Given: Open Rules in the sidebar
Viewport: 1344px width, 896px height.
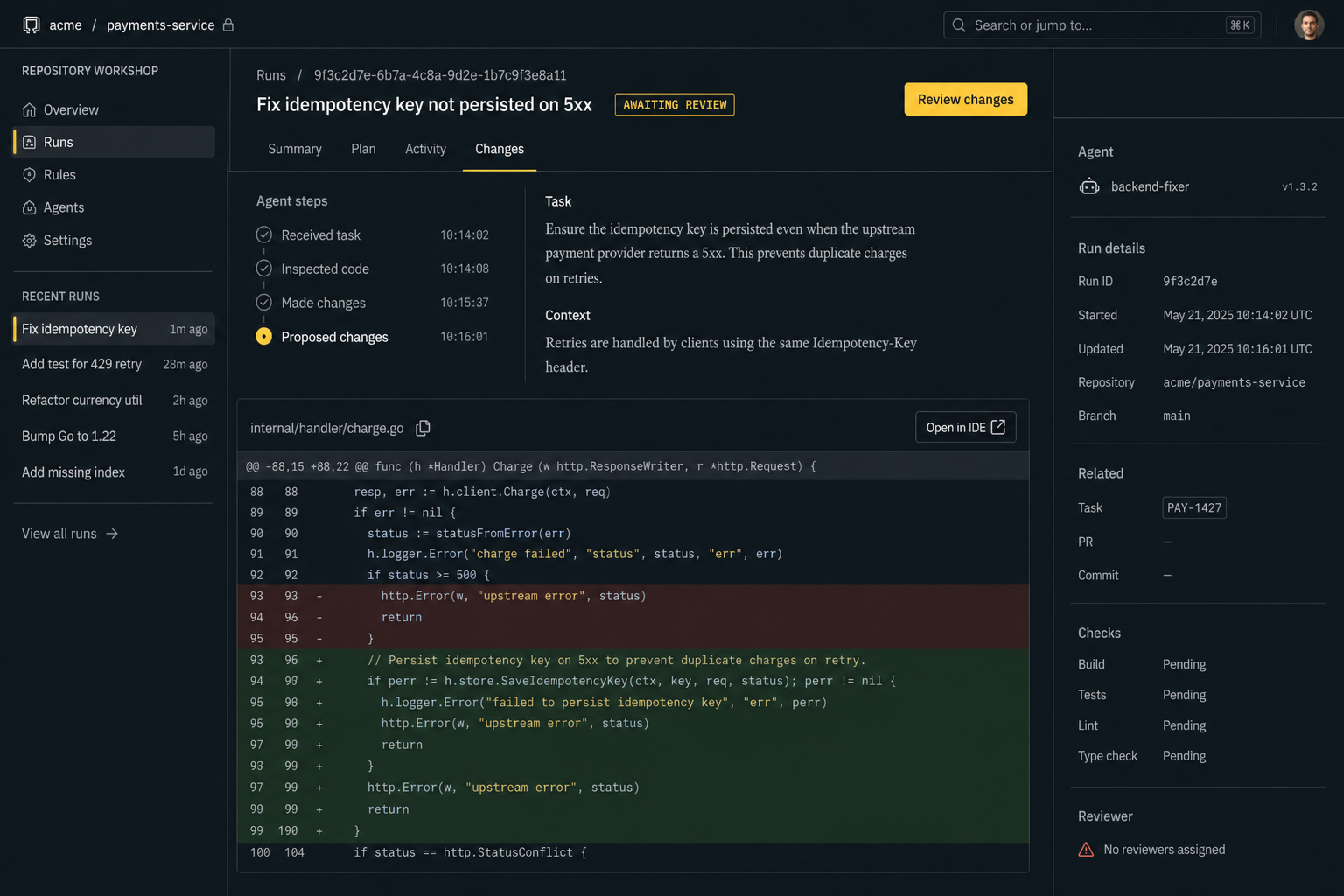Looking at the screenshot, I should 114,175.
